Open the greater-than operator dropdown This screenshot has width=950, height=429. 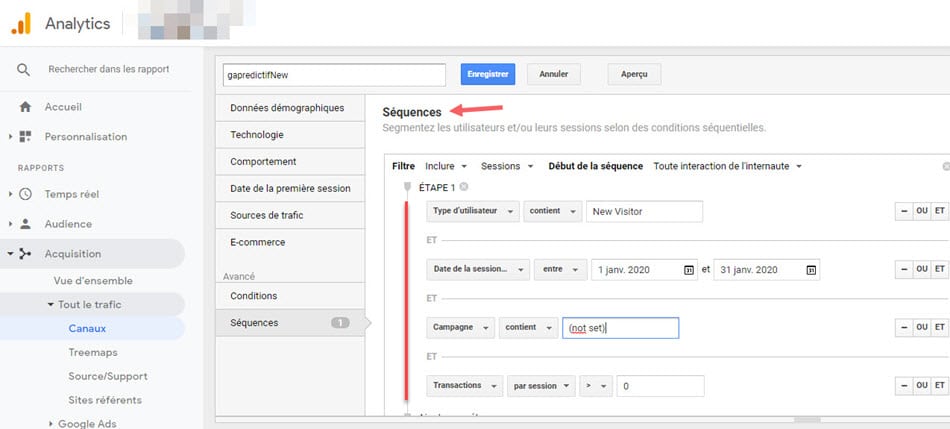pyautogui.click(x=596, y=385)
